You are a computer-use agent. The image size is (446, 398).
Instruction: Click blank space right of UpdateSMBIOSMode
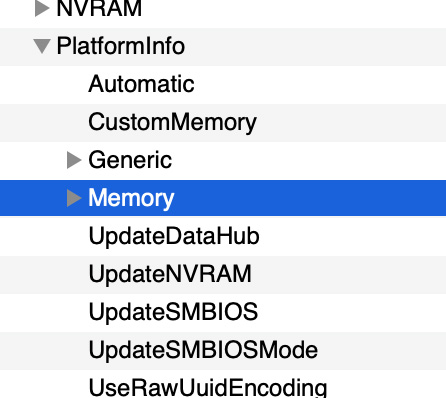click(382, 350)
